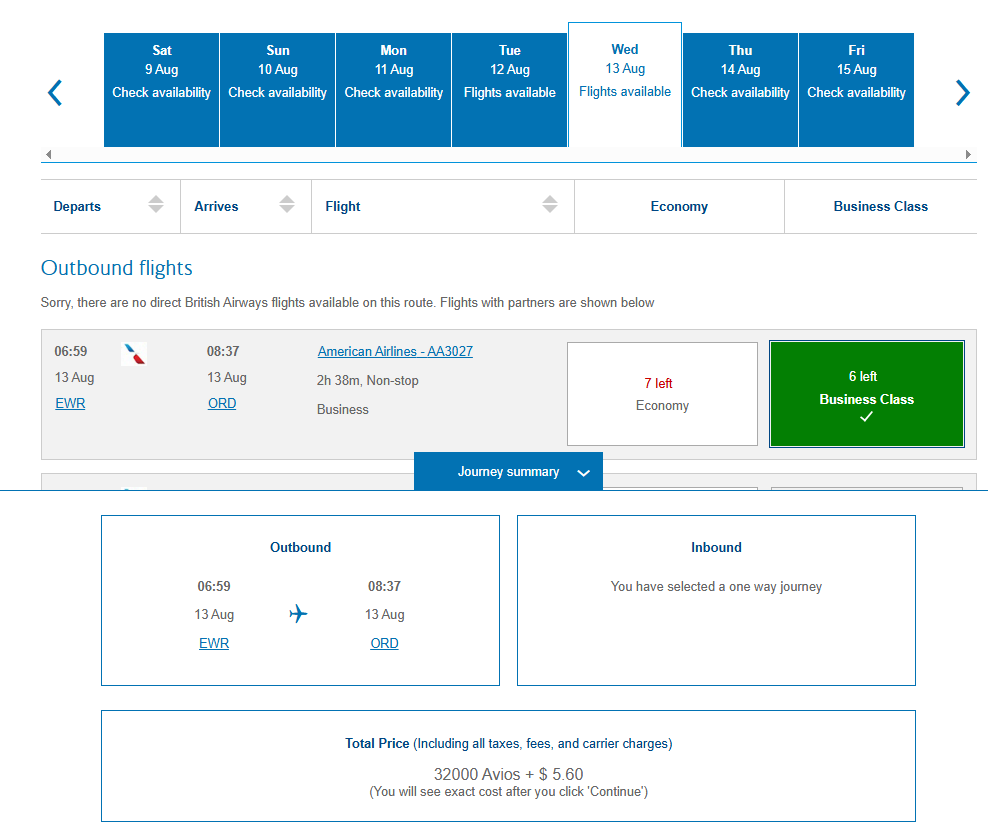Viewport: 988px width, 826px height.
Task: Click the scrollbar left arrow under dates
Action: pyautogui.click(x=49, y=154)
